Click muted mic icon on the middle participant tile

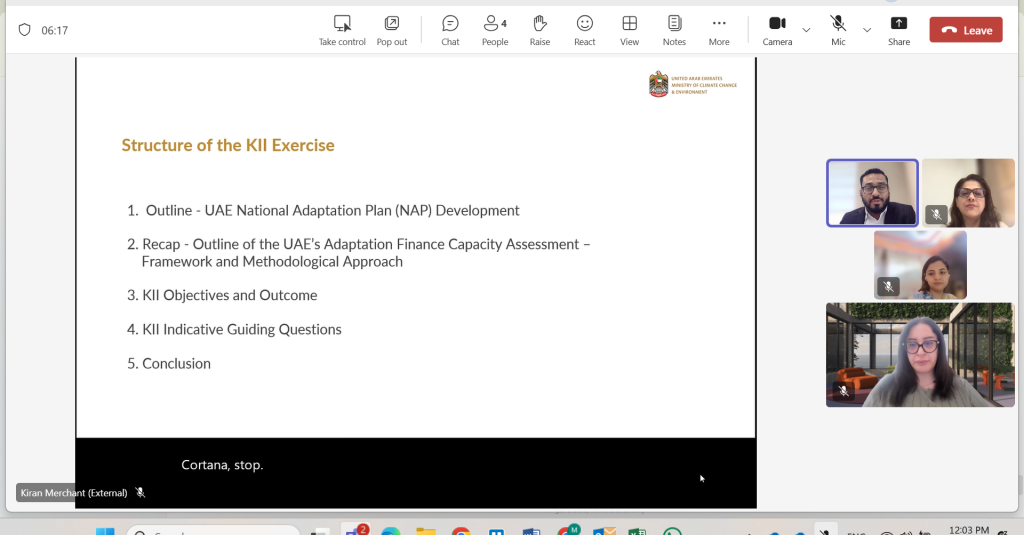click(x=888, y=286)
